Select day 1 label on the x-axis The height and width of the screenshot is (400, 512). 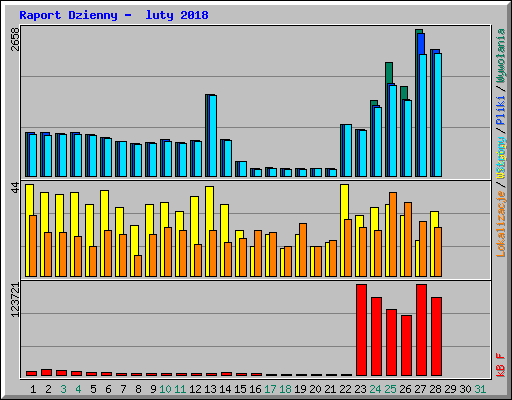coord(33,389)
